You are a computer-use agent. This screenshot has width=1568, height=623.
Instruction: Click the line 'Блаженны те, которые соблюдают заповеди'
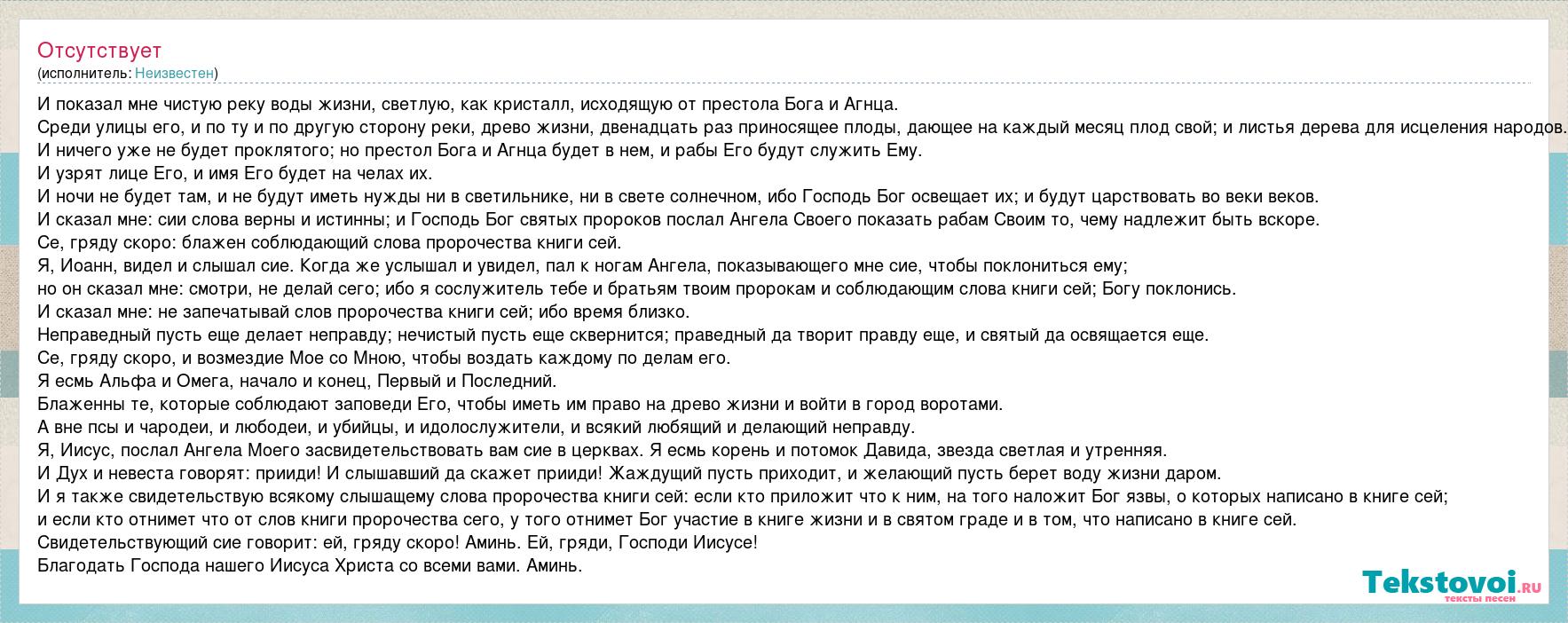[x=520, y=404]
